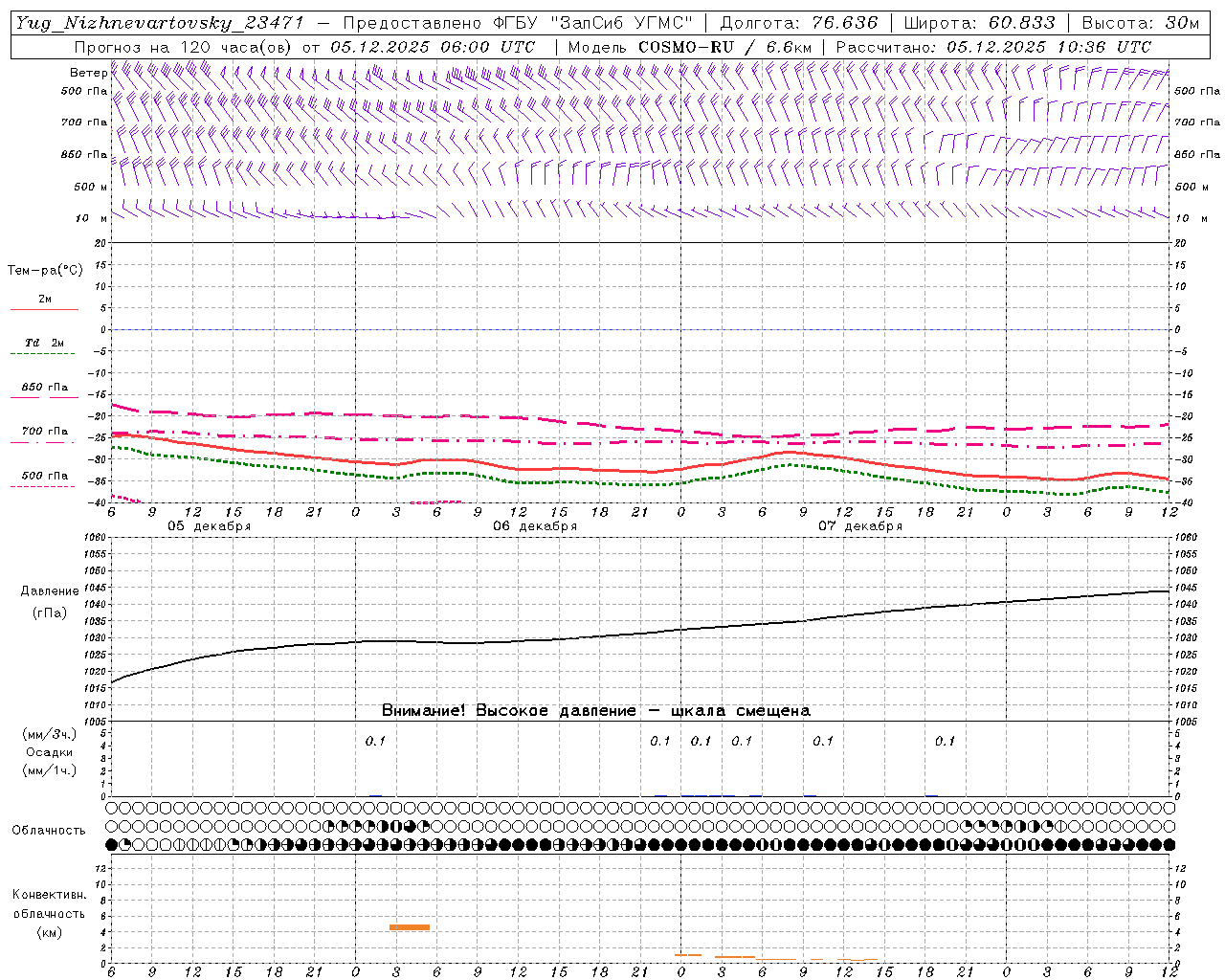This screenshot has width=1225, height=980.
Task: Click the "Ветер" wind panel label
Action: 89,73
